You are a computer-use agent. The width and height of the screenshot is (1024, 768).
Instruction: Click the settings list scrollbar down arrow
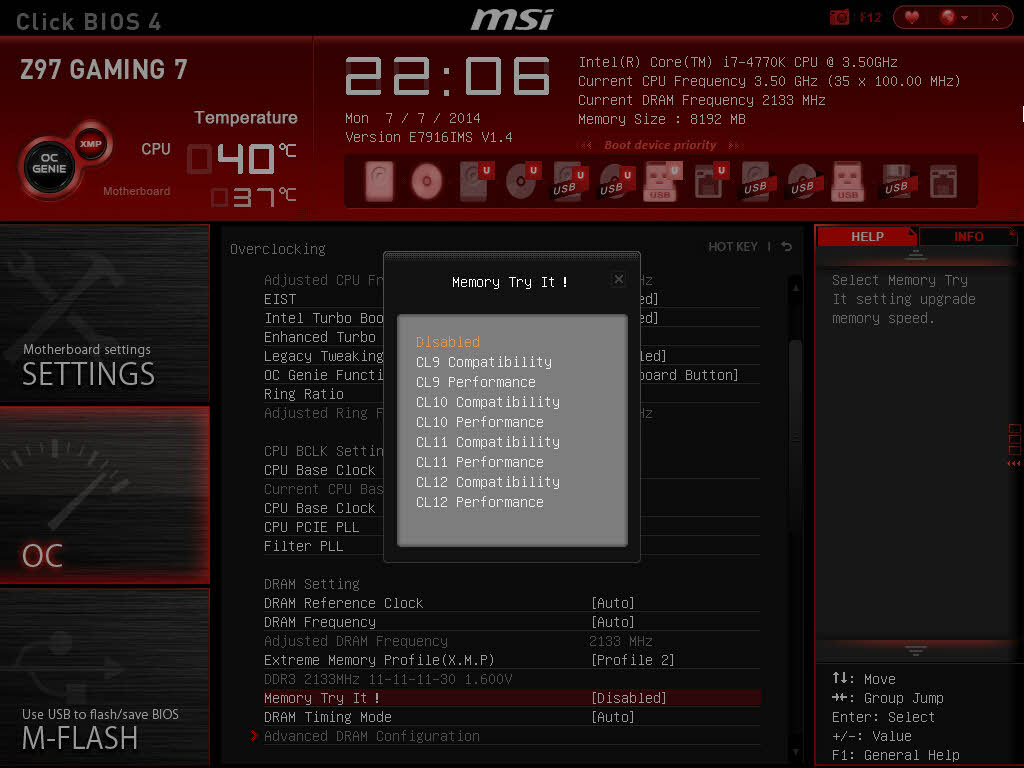tap(795, 752)
